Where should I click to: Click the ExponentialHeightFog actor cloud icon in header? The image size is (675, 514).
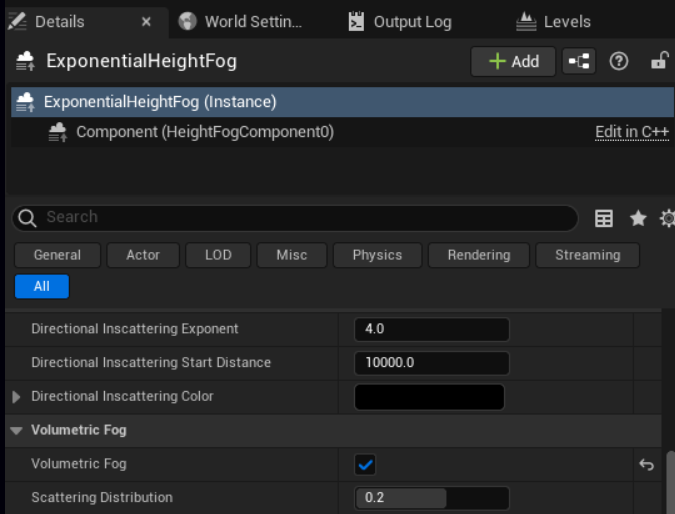(25, 61)
